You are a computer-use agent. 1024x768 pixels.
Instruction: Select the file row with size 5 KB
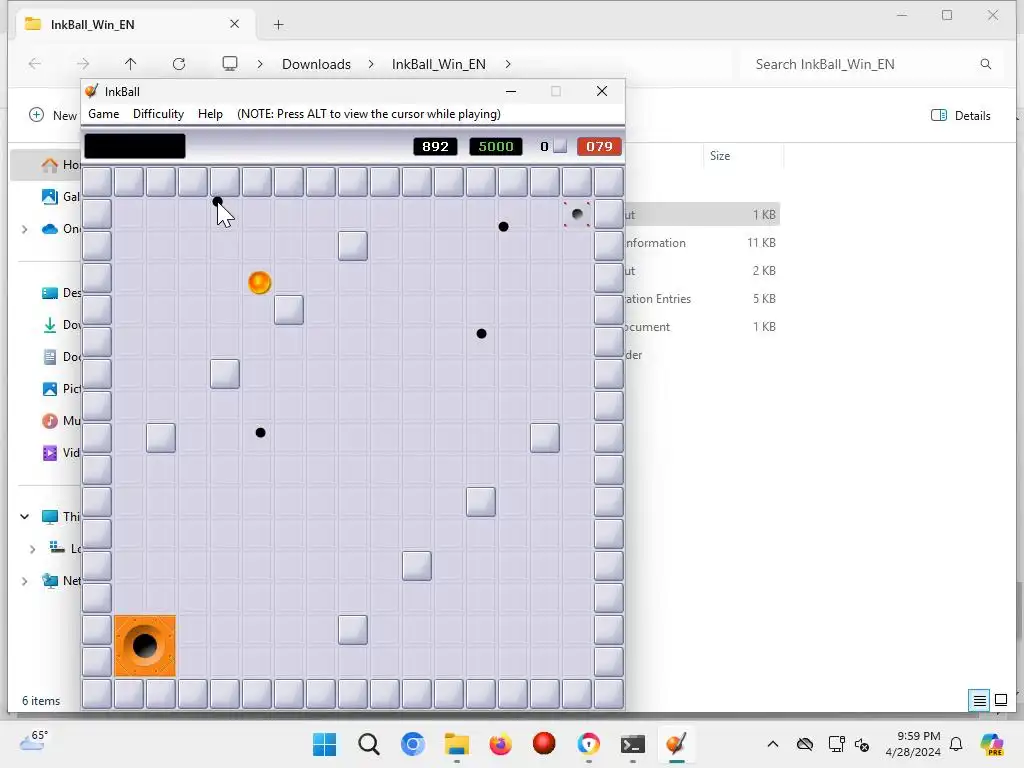702,299
